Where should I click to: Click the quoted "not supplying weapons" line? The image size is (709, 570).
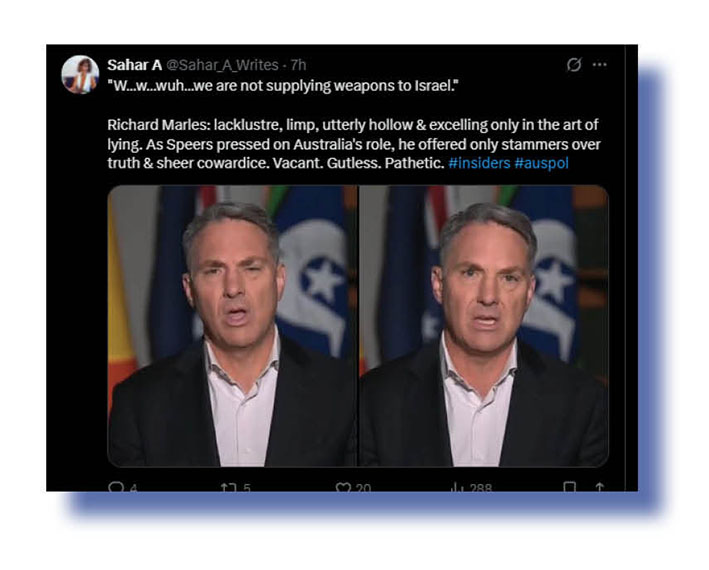(284, 85)
